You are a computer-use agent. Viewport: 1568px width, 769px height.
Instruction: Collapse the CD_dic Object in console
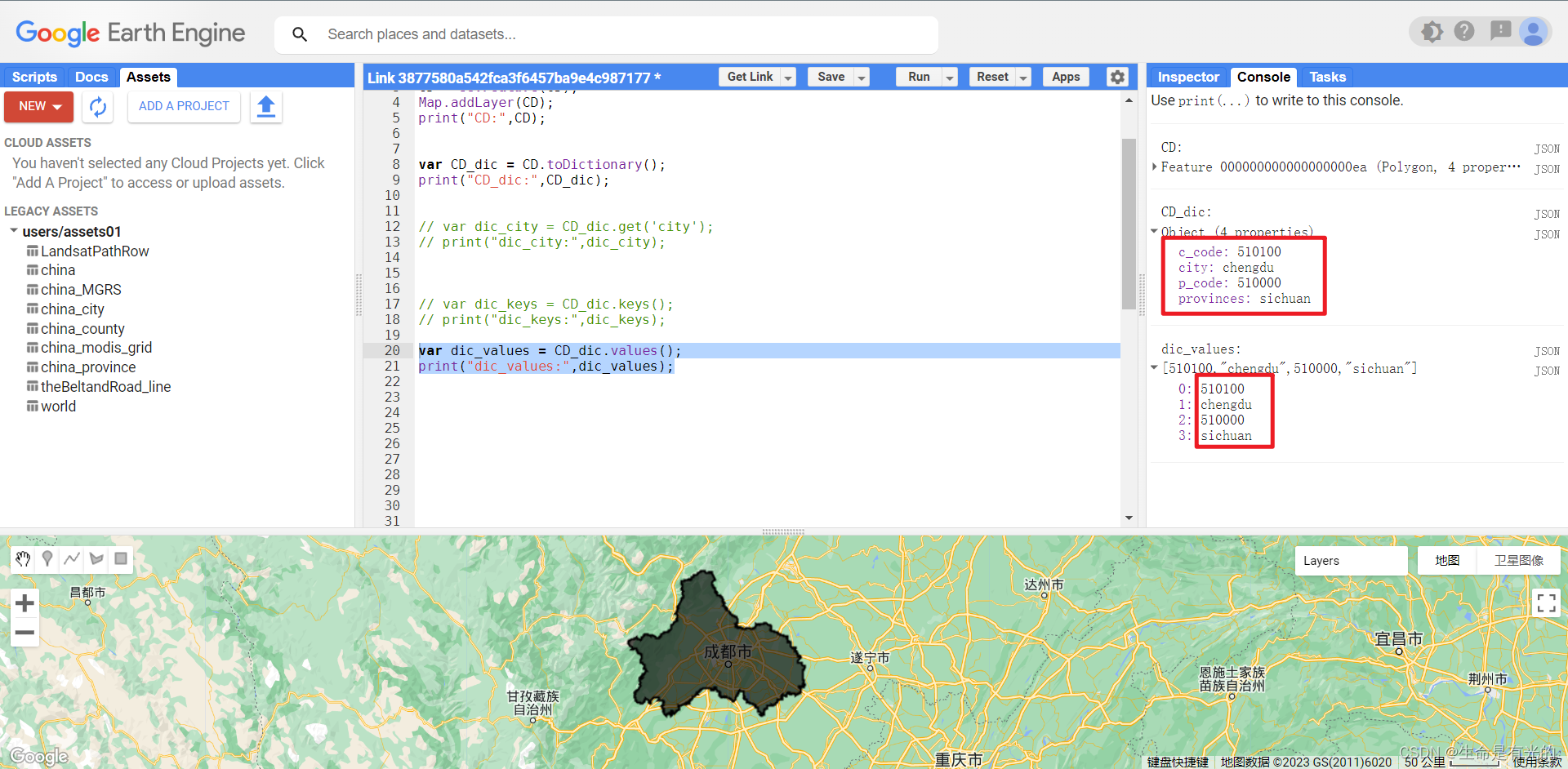(x=1154, y=231)
